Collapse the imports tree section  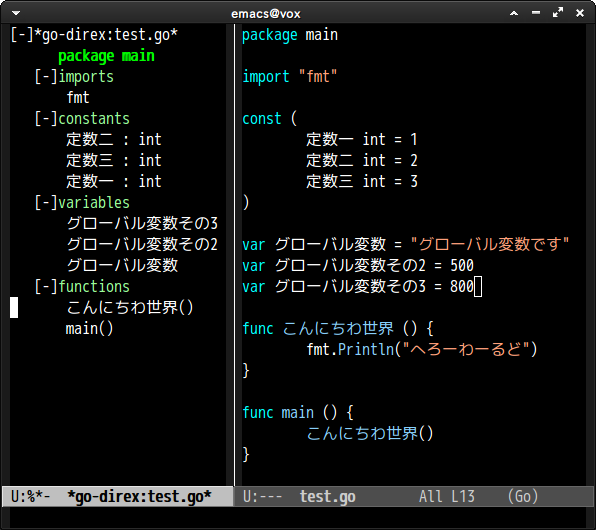[46, 77]
